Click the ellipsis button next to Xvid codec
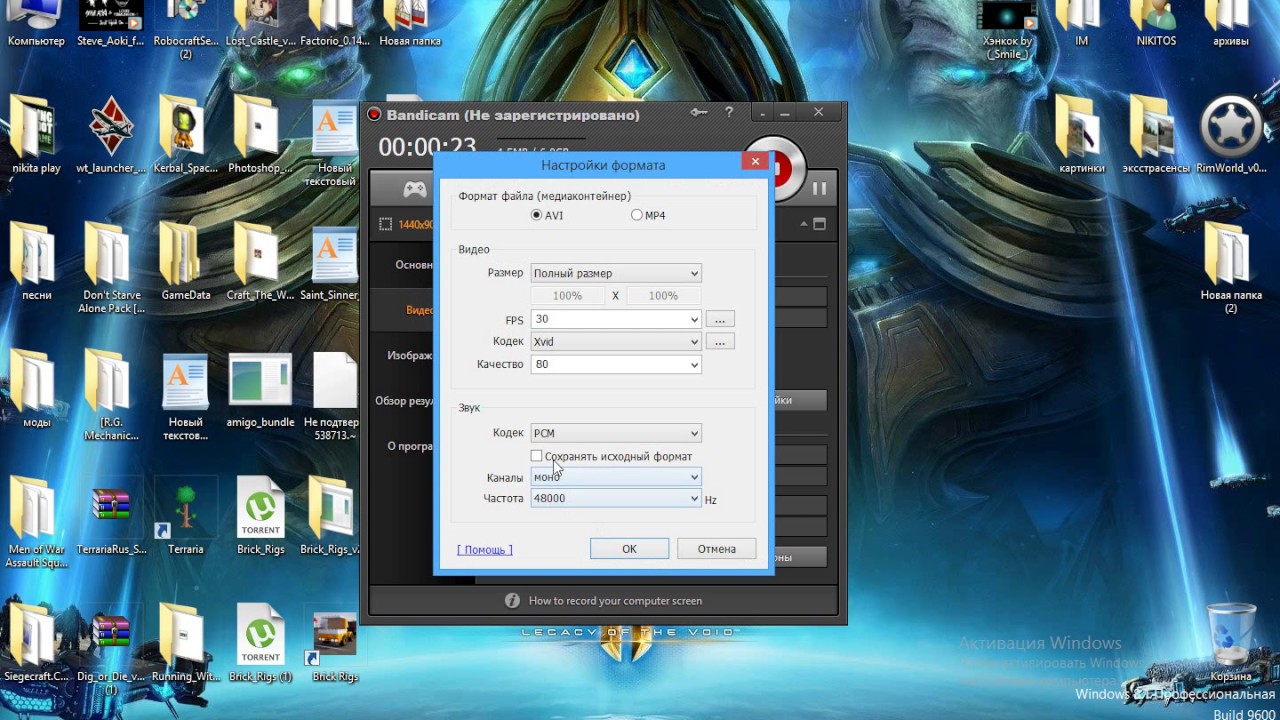 click(719, 341)
